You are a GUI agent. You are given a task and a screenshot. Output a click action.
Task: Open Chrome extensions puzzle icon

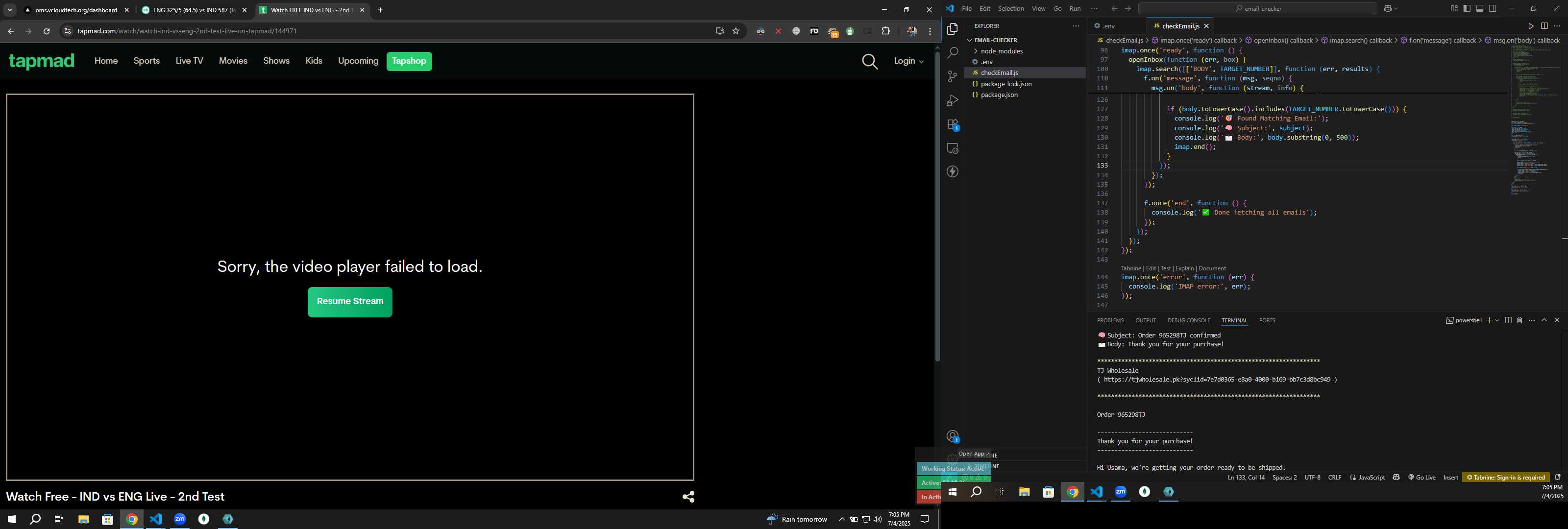tap(885, 31)
